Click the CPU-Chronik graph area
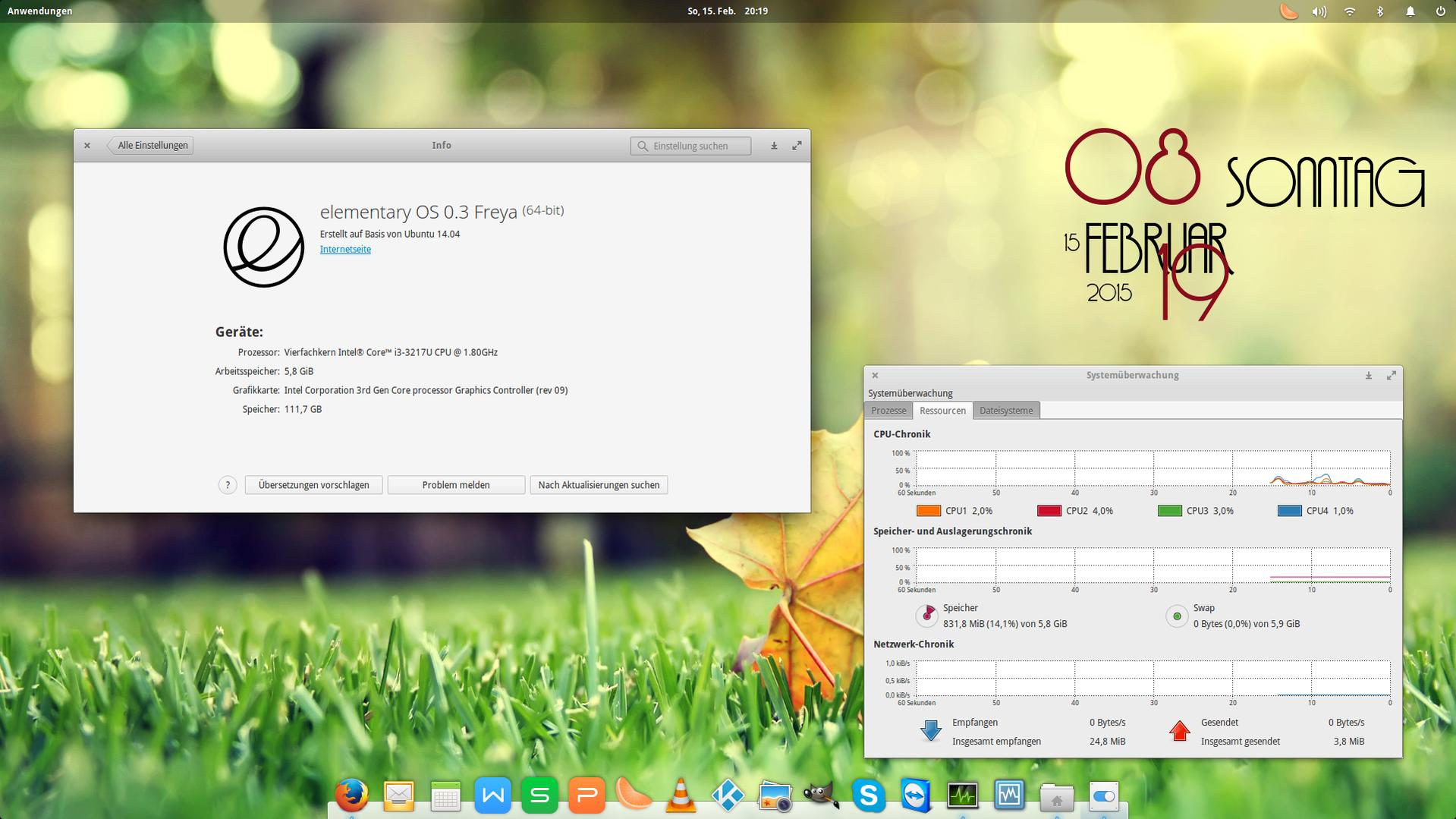The image size is (1456, 819). [1153, 468]
